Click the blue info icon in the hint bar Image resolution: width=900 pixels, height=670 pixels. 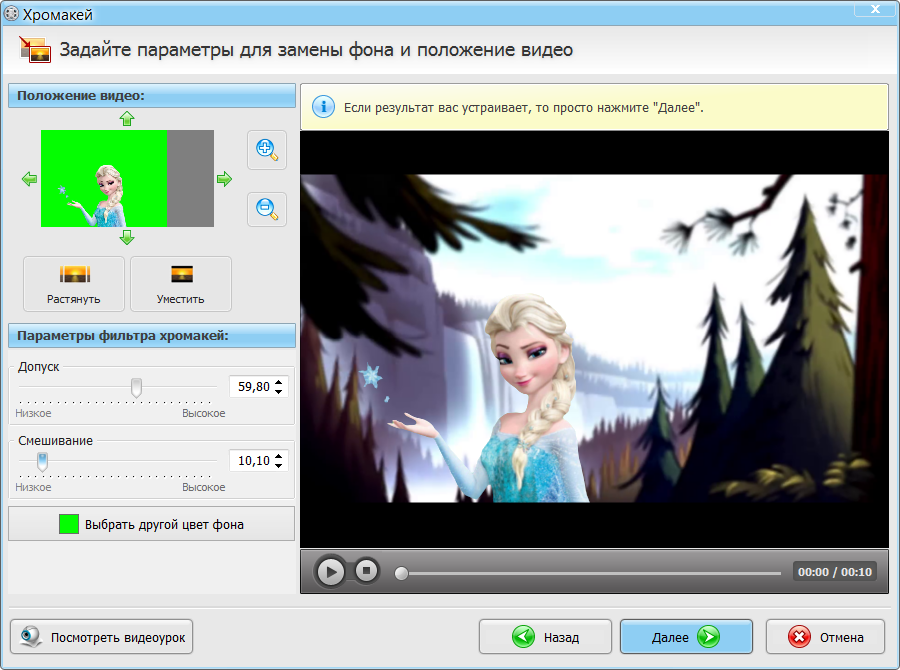(x=323, y=107)
